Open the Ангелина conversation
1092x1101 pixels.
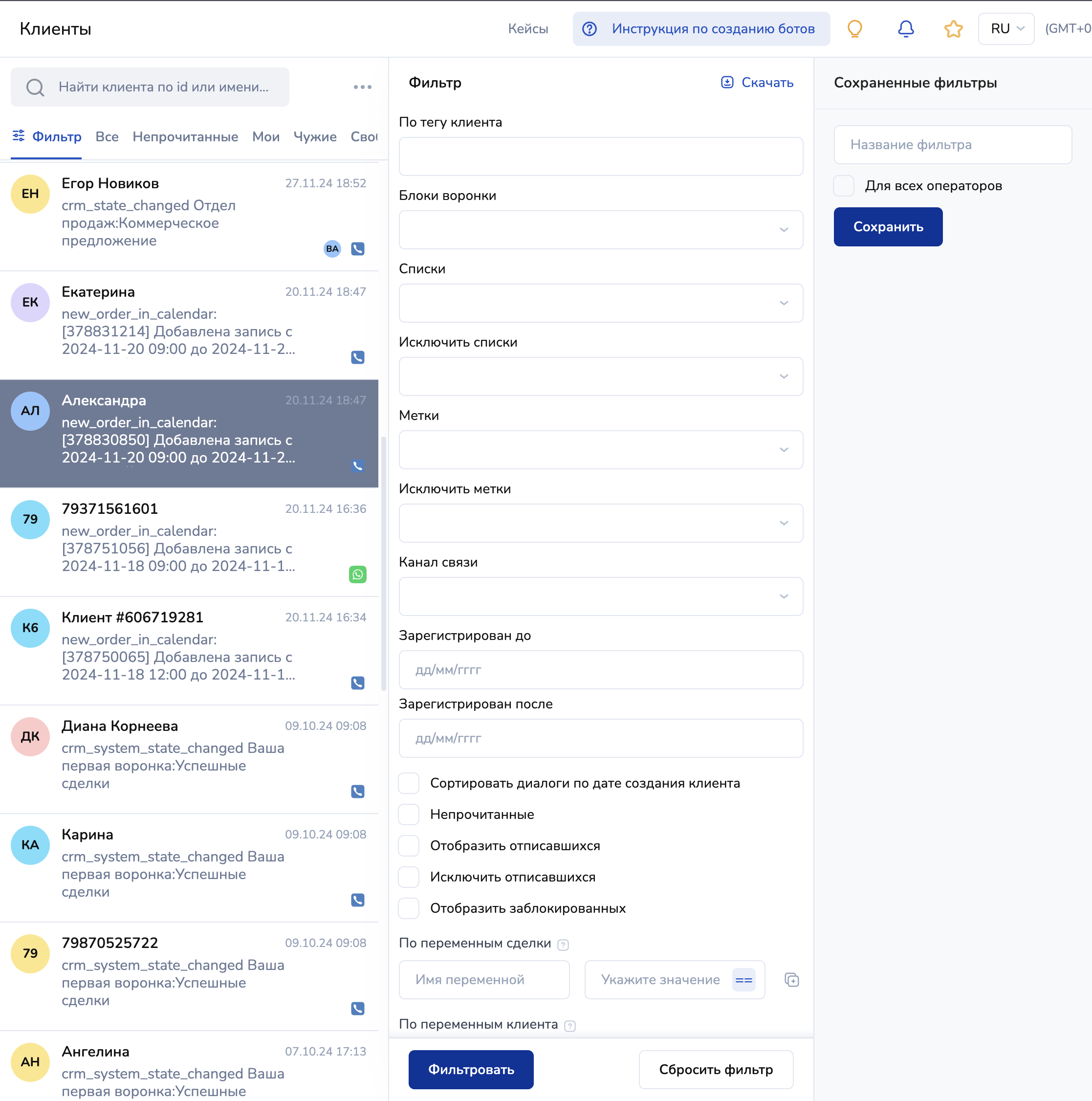[189, 1066]
